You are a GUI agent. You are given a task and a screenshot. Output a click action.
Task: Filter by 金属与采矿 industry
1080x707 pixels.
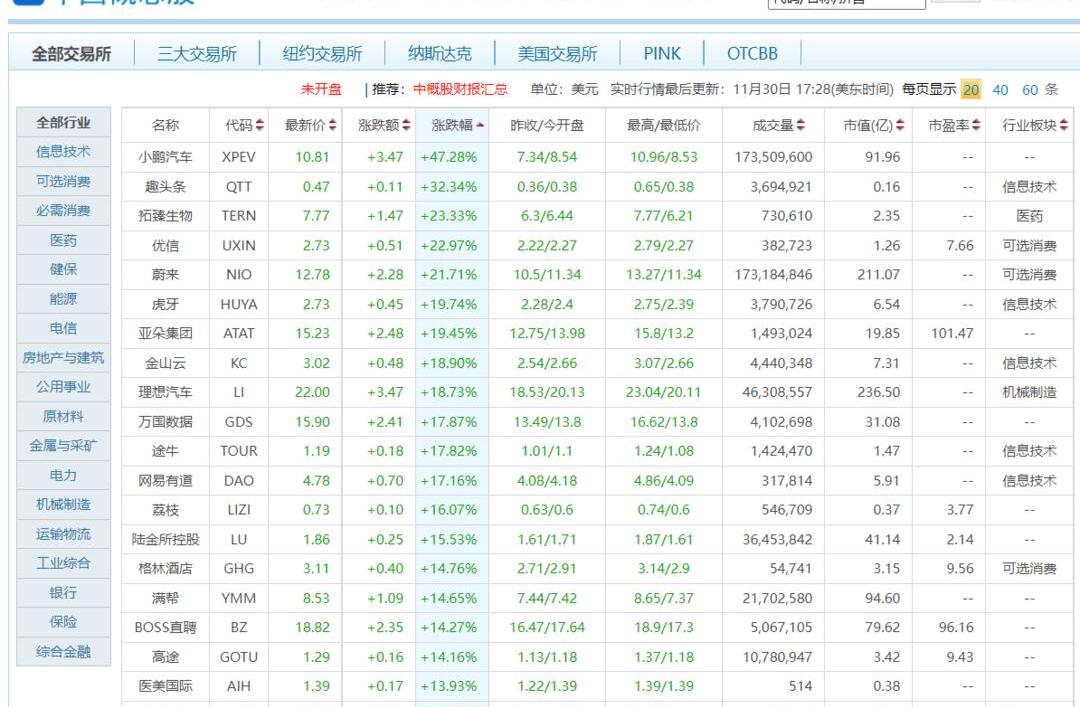[63, 446]
